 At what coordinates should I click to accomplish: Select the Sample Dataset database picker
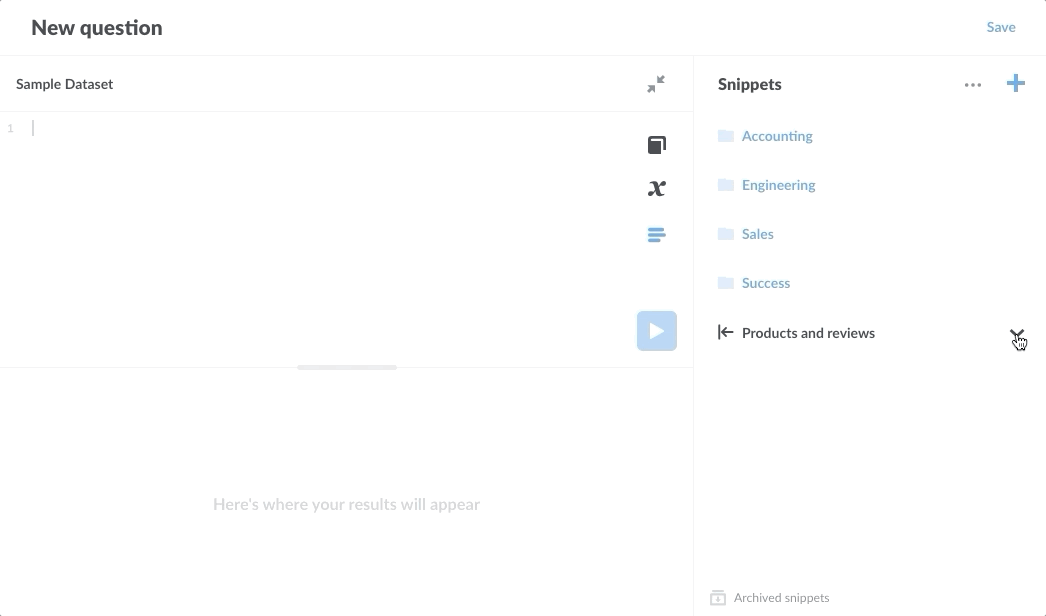[65, 84]
